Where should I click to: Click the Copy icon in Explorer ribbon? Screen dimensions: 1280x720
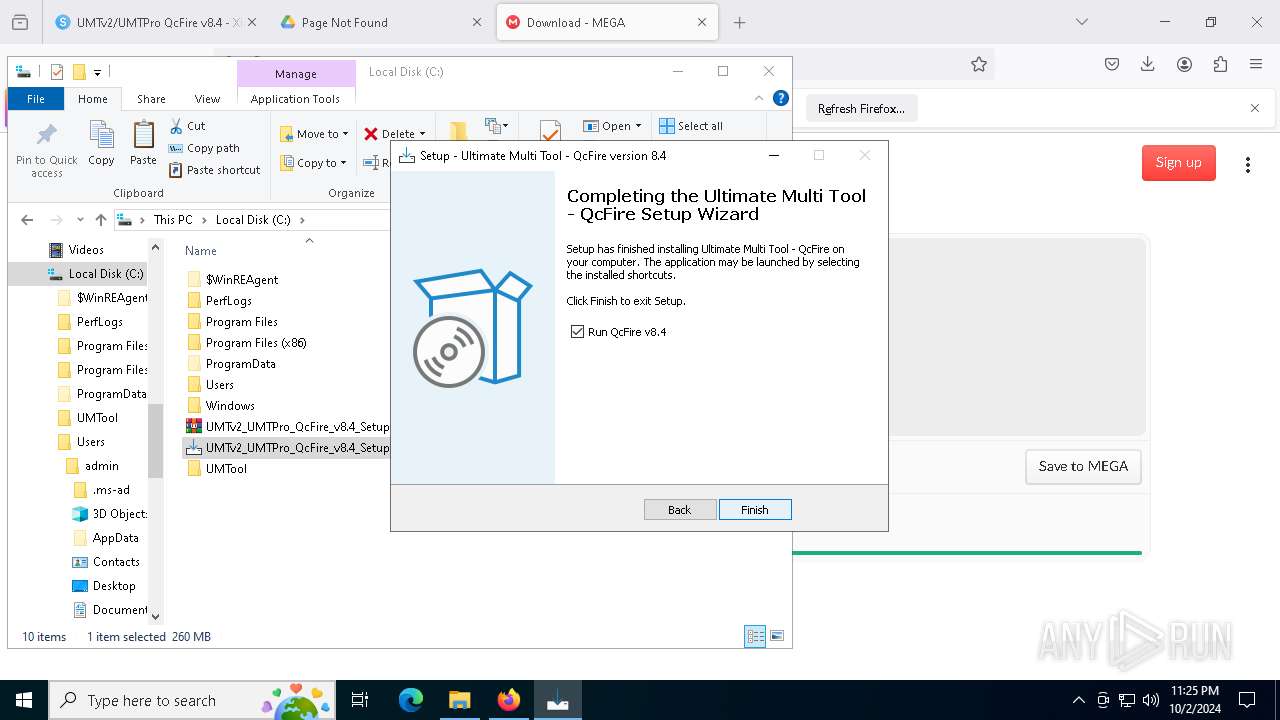[x=101, y=143]
